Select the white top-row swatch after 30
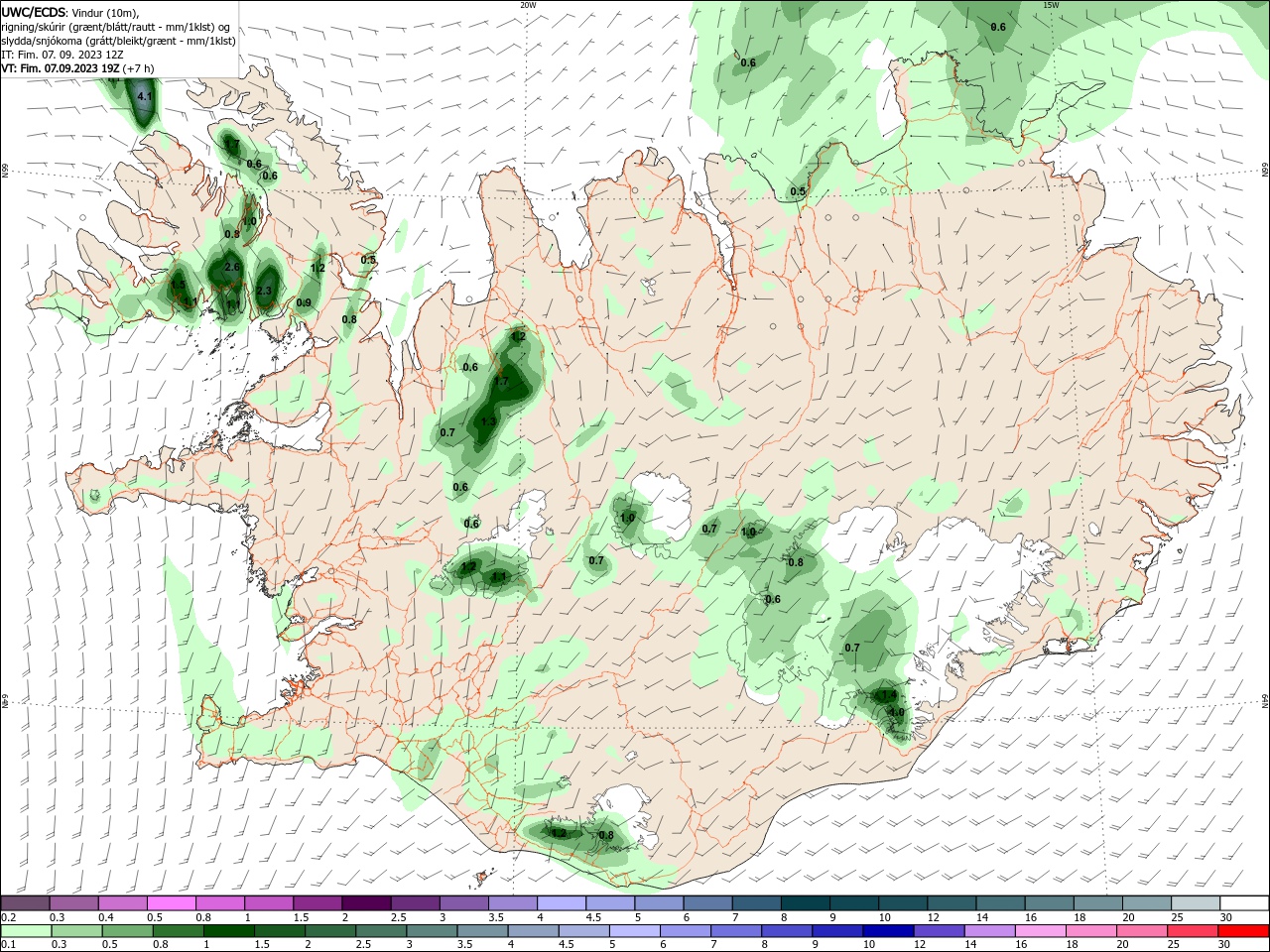 [1245, 902]
